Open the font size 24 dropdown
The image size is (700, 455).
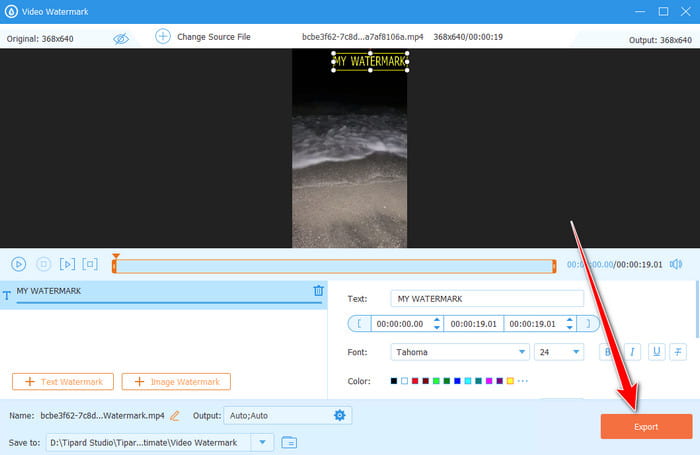pyautogui.click(x=559, y=352)
